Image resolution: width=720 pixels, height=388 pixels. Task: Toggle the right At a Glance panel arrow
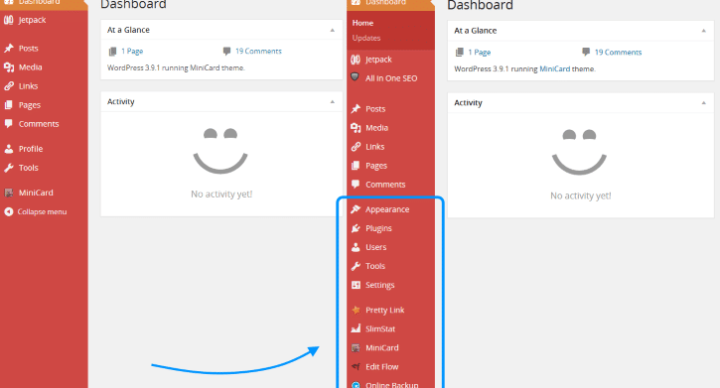(703, 31)
